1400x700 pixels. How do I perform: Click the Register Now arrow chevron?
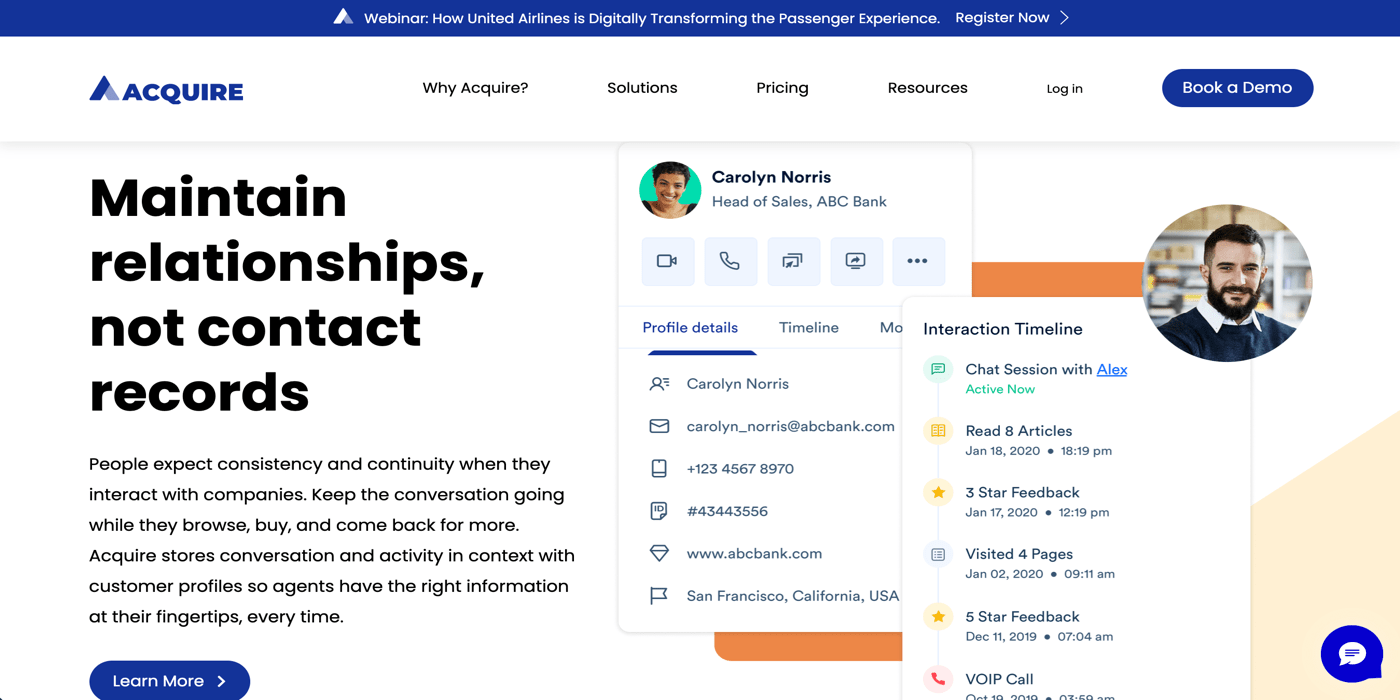[1065, 18]
